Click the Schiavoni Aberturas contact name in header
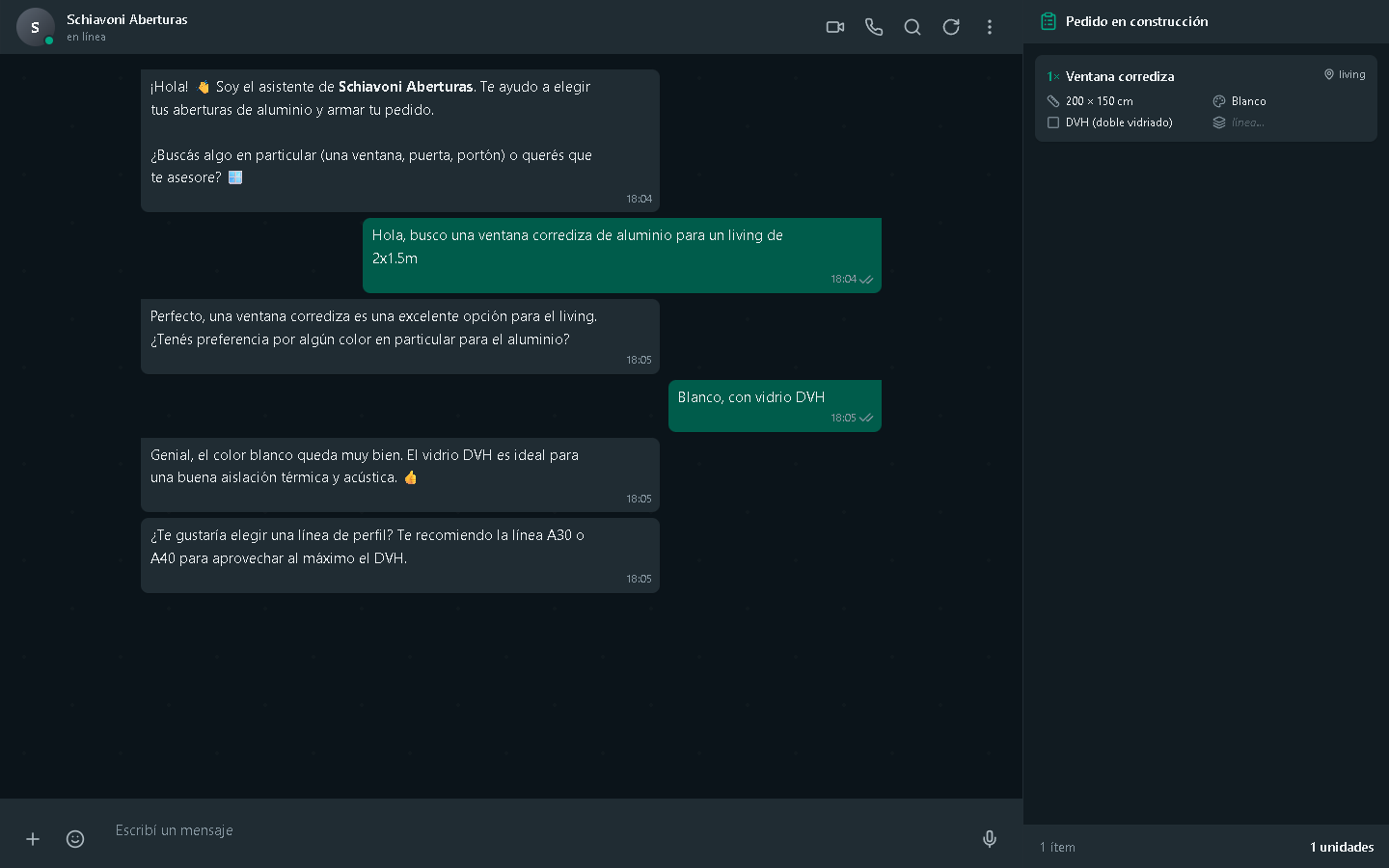1389x868 pixels. point(127,19)
